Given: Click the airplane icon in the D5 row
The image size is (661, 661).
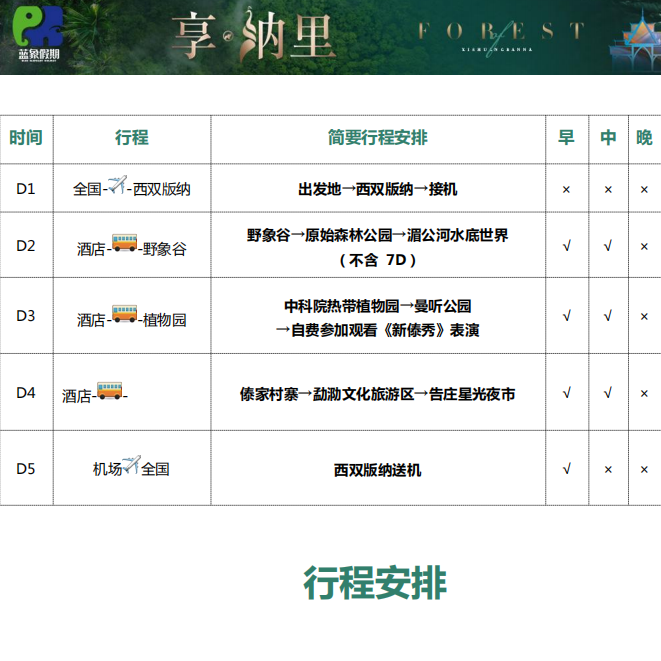Looking at the screenshot, I should pos(131,465).
